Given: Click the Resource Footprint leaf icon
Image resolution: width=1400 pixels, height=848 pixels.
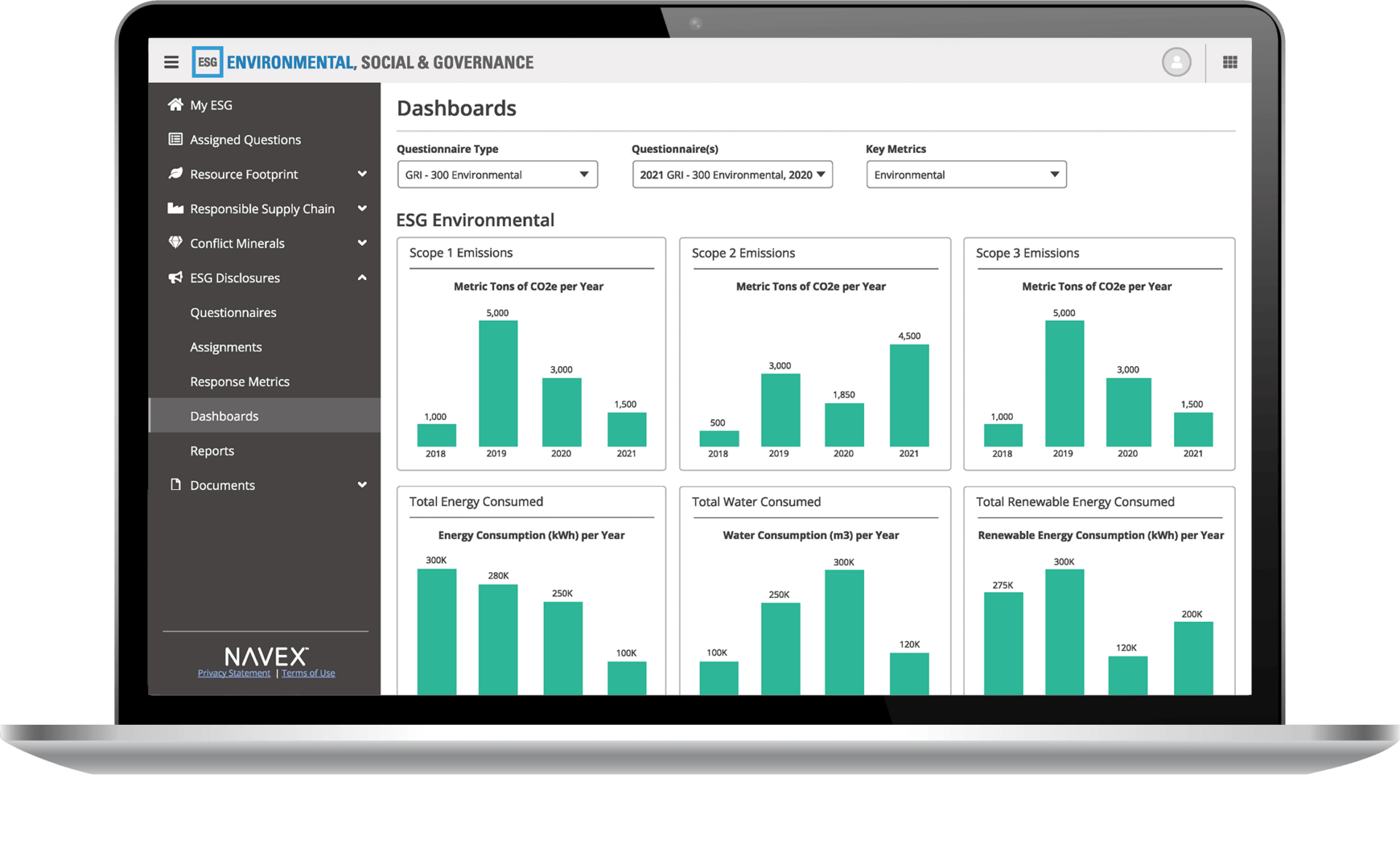Looking at the screenshot, I should (x=174, y=174).
